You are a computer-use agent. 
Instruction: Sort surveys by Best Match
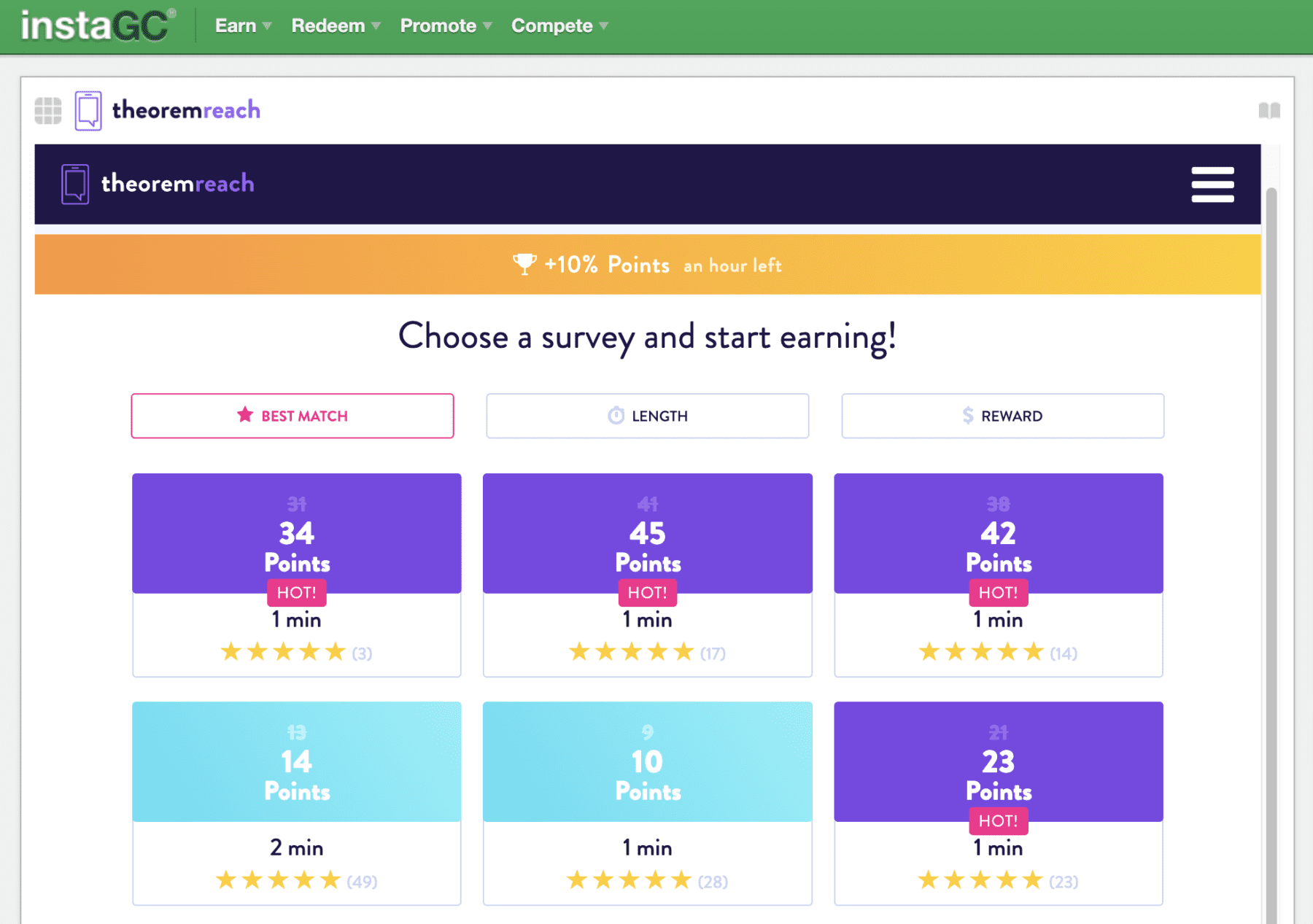293,416
